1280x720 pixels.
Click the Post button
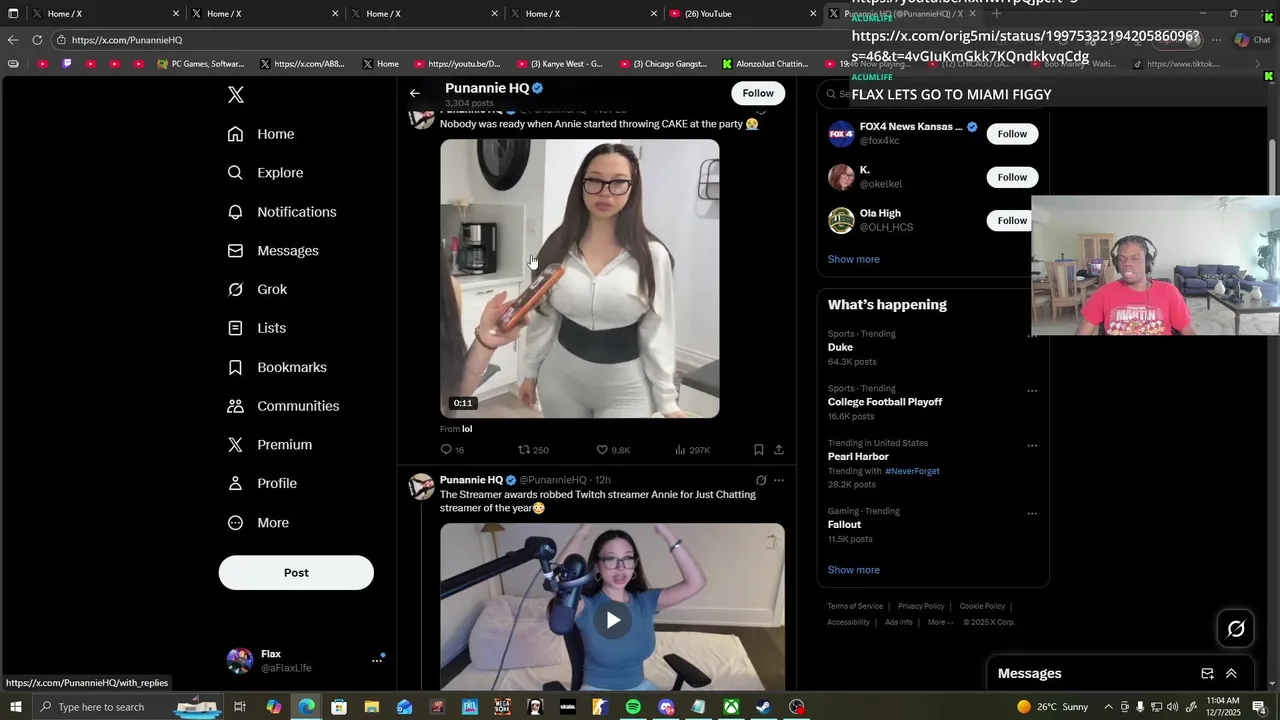click(296, 573)
